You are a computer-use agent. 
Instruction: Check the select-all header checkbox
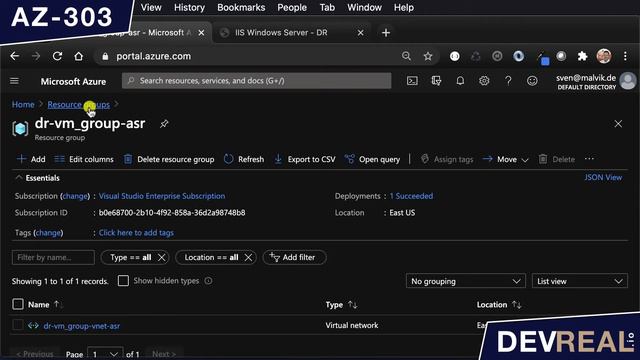pyautogui.click(x=18, y=304)
